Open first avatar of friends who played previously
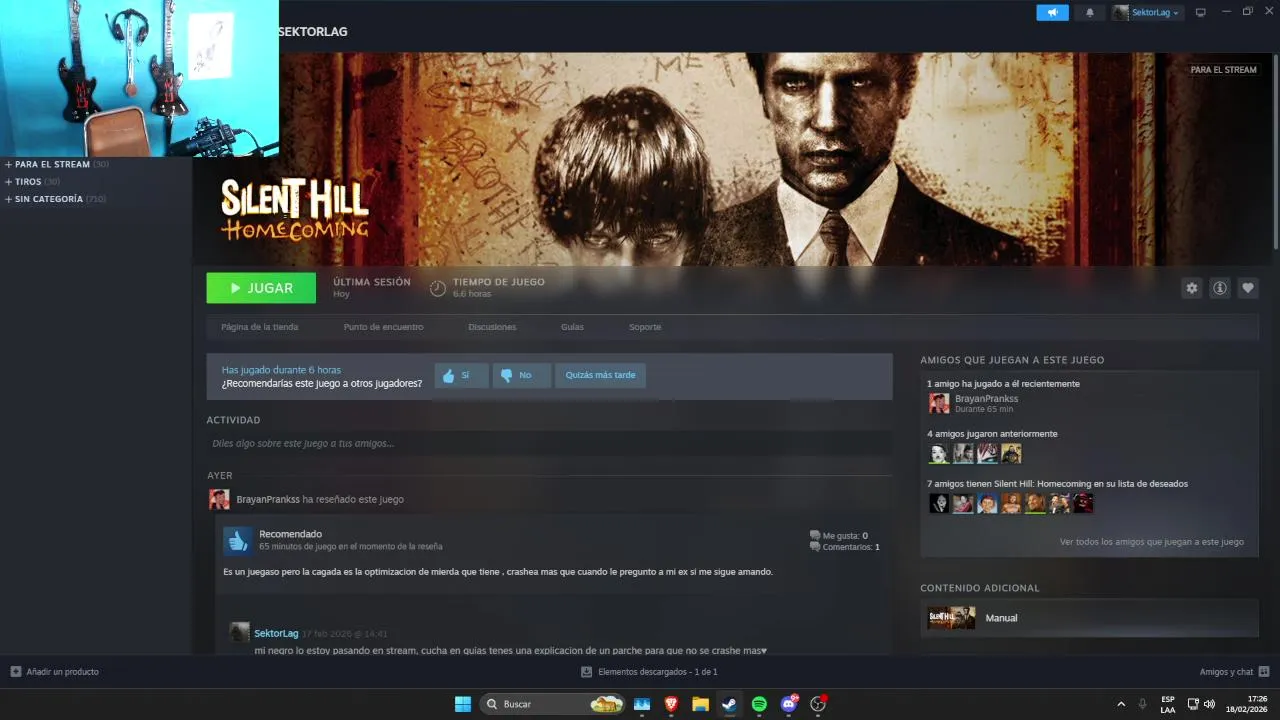The height and width of the screenshot is (720, 1280). tap(939, 453)
